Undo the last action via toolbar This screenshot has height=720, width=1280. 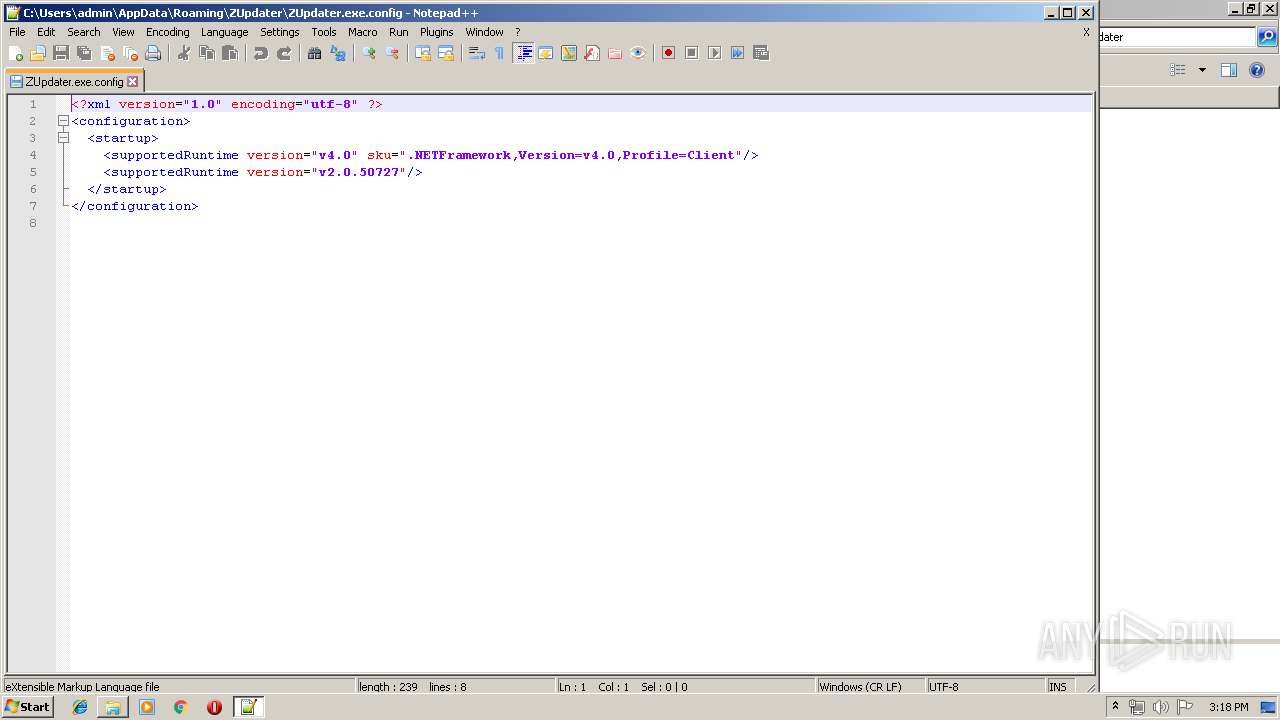pyautogui.click(x=261, y=53)
